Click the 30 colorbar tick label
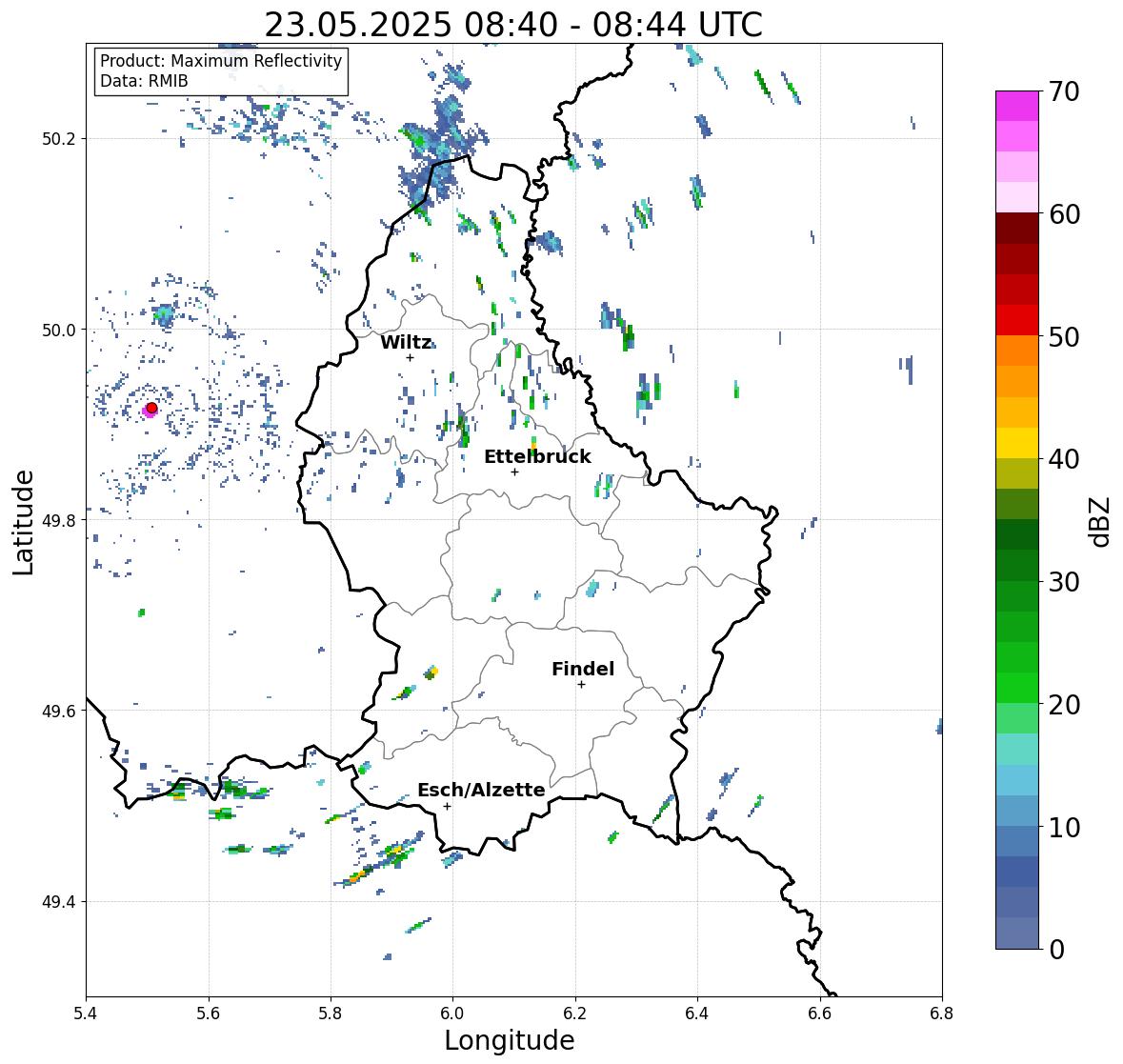 pos(1064,582)
